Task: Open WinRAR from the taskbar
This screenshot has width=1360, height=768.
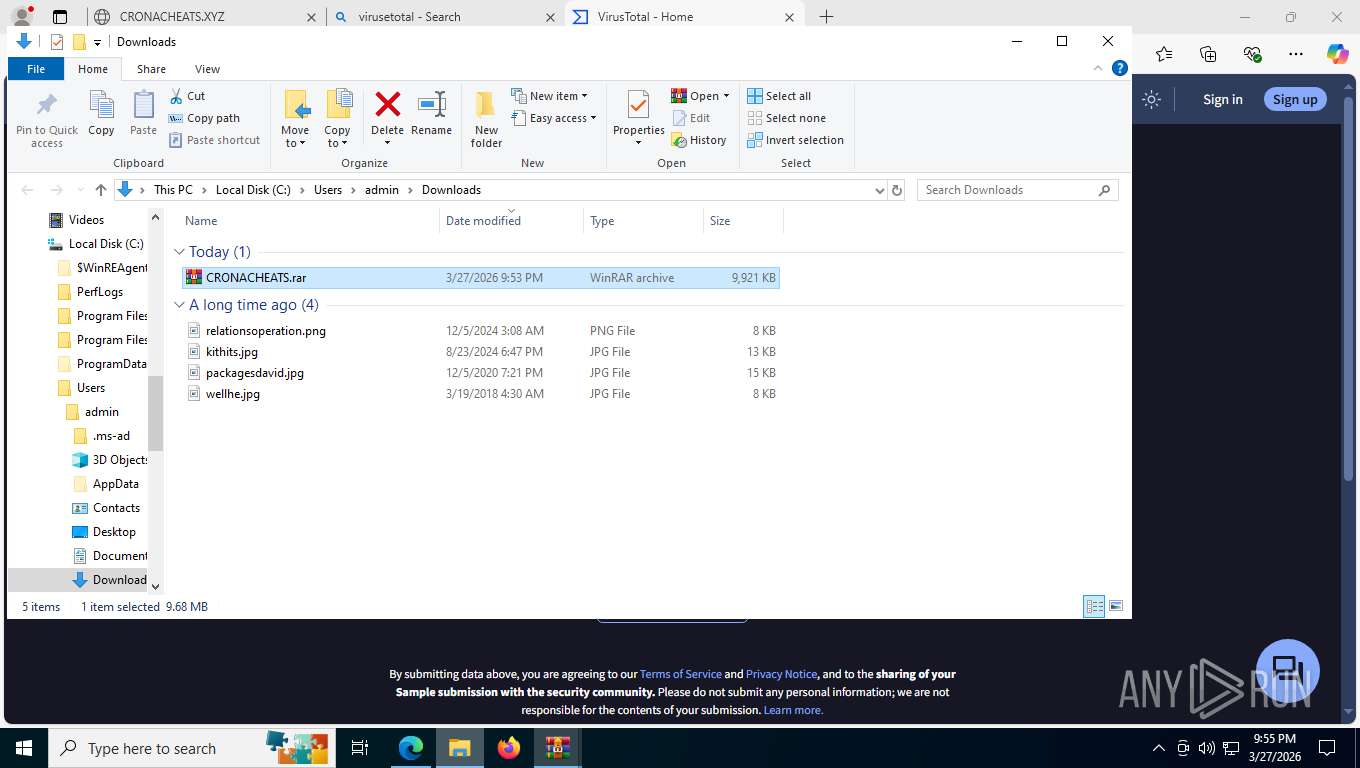Action: pos(557,748)
